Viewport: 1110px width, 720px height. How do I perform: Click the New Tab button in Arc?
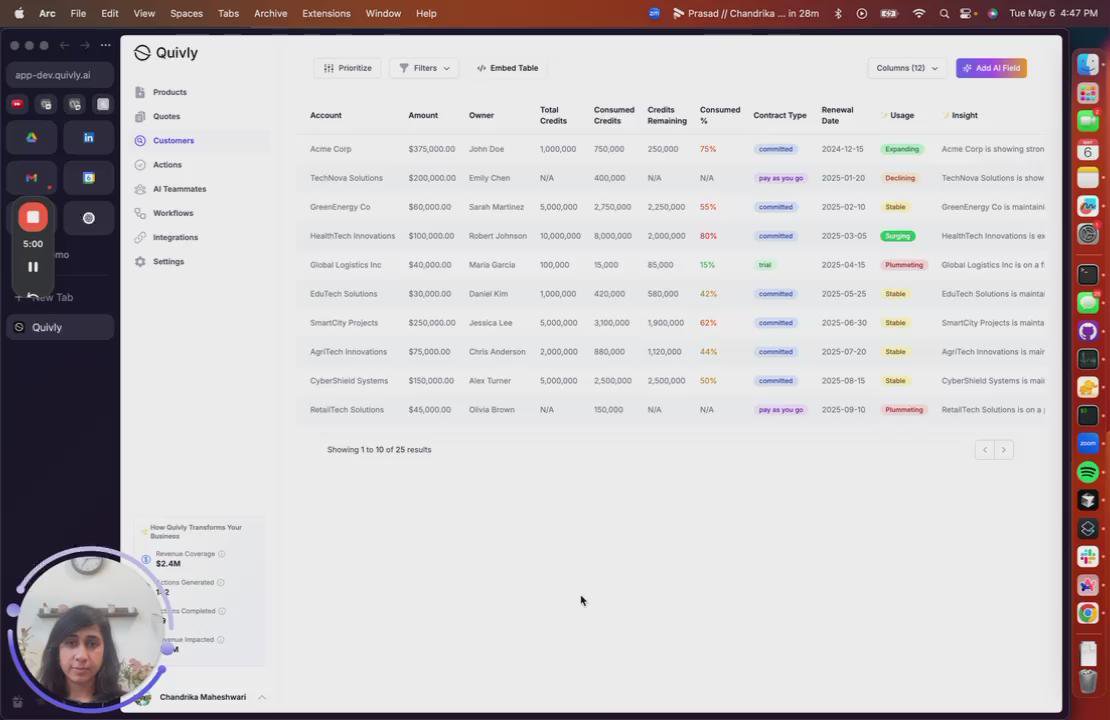[x=50, y=297]
